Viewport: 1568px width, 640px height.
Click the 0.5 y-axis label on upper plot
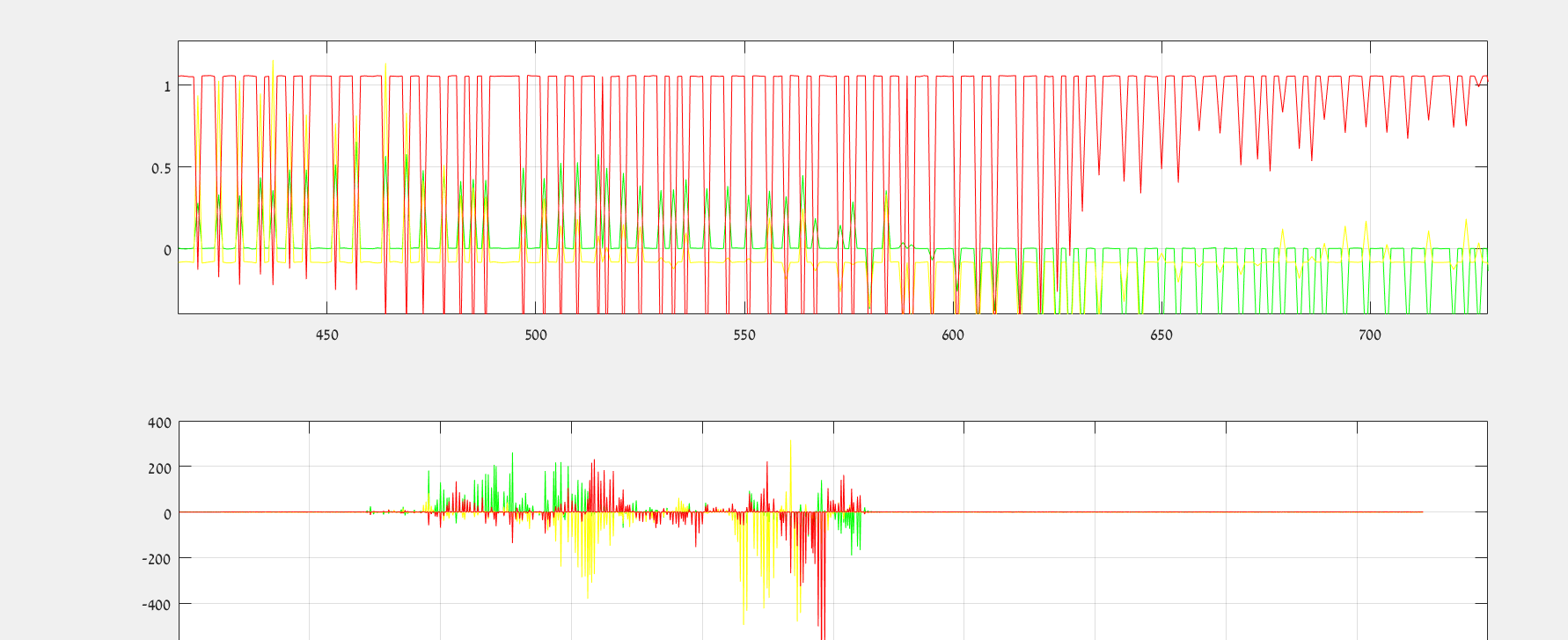tap(161, 168)
